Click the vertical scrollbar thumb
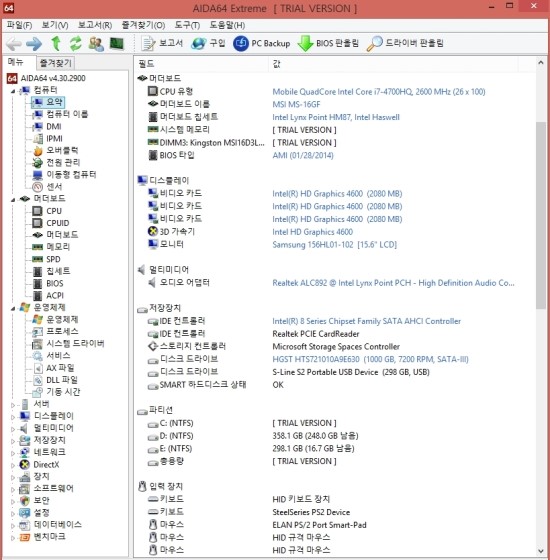550x560 pixels. point(540,215)
